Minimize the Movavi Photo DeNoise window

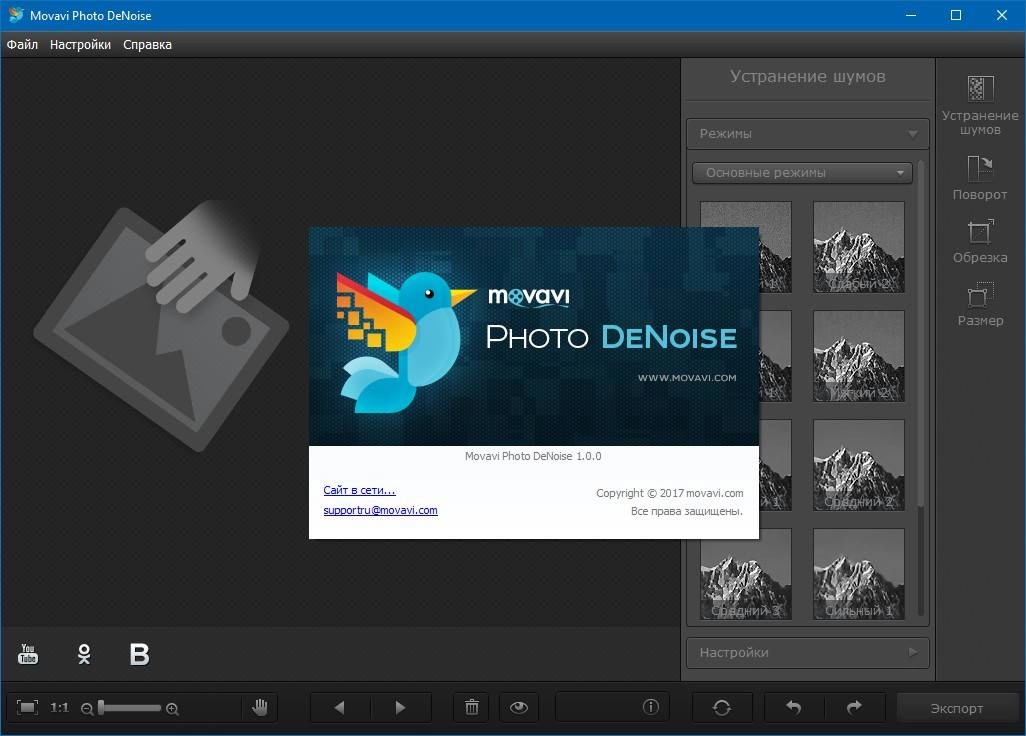pyautogui.click(x=911, y=15)
